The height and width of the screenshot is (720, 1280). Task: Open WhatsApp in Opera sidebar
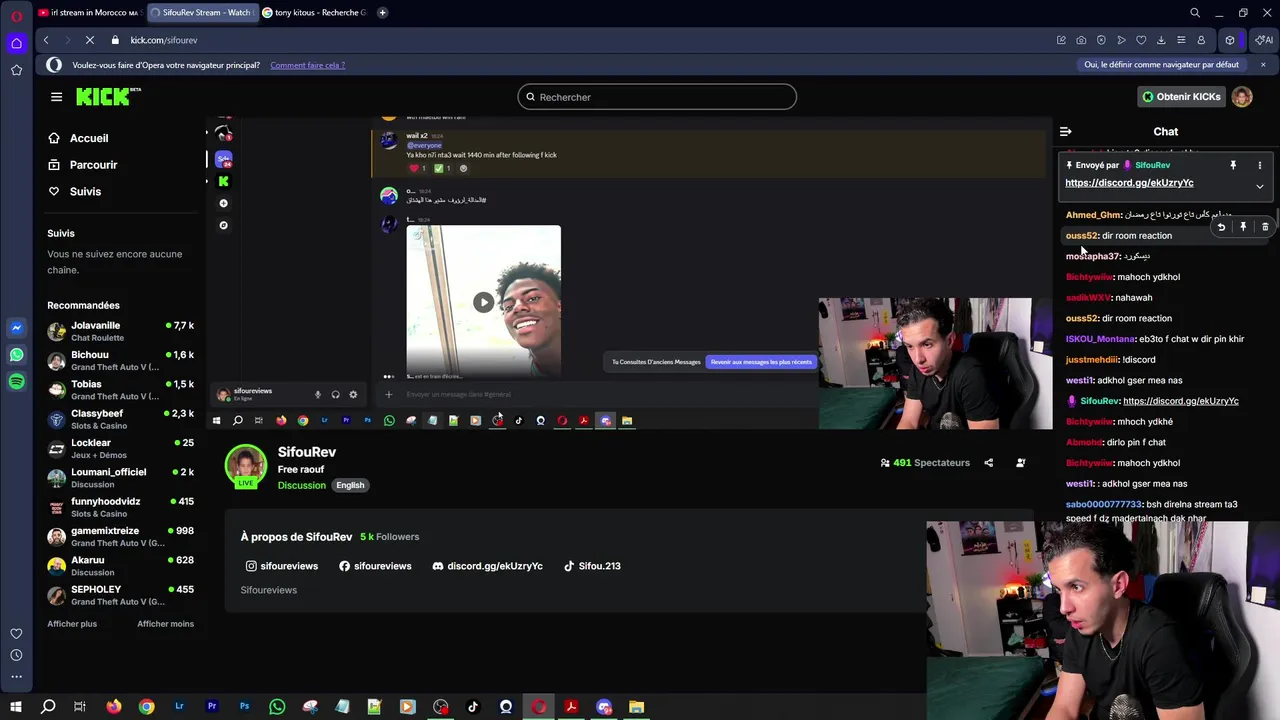(x=16, y=355)
